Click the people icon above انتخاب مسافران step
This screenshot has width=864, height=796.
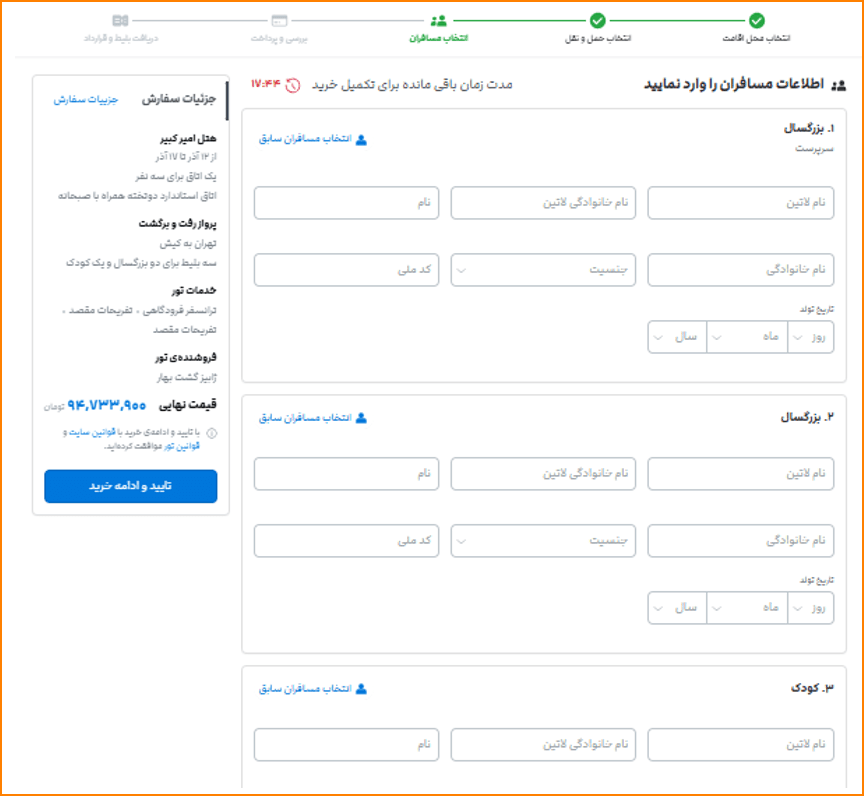click(438, 20)
